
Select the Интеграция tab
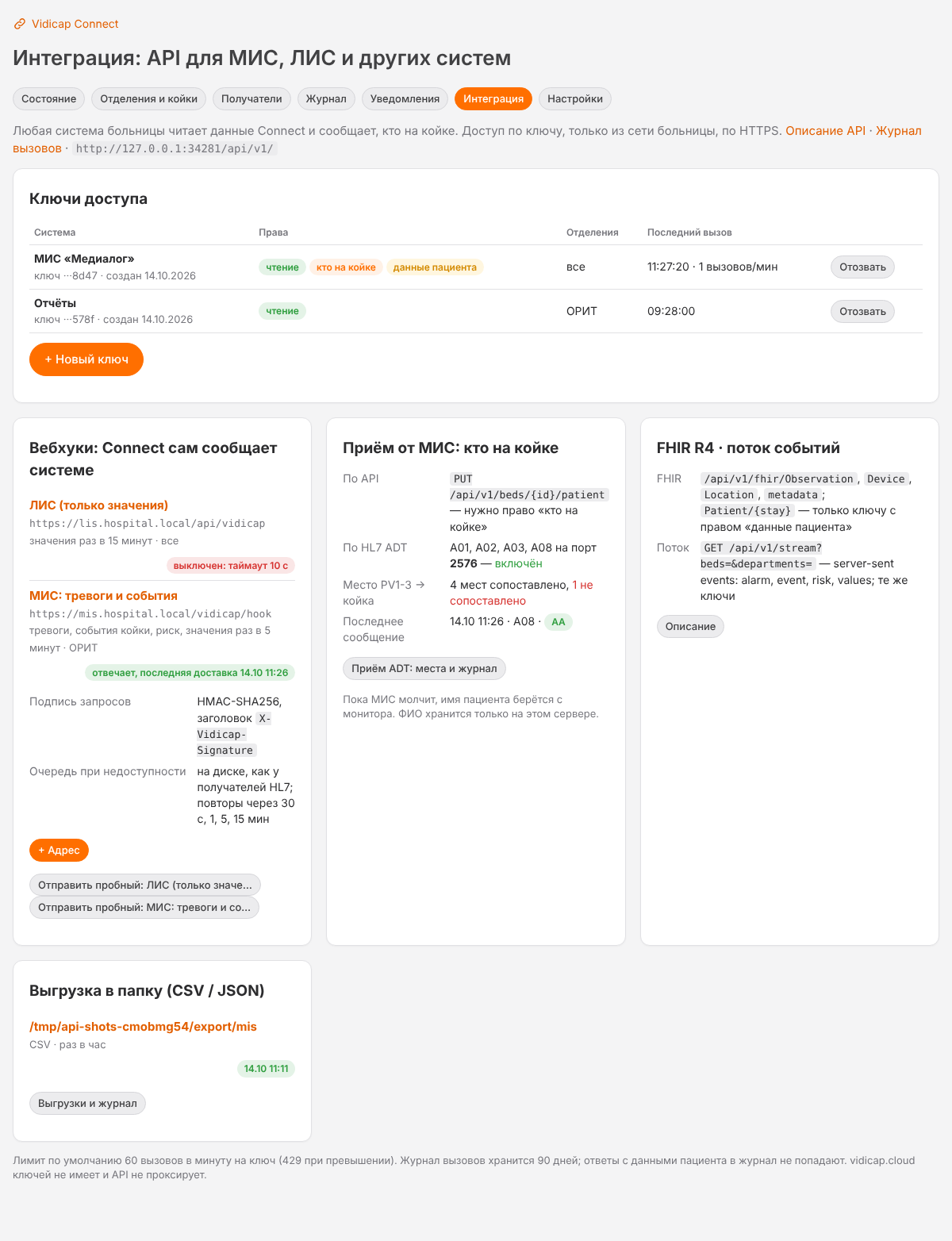493,98
